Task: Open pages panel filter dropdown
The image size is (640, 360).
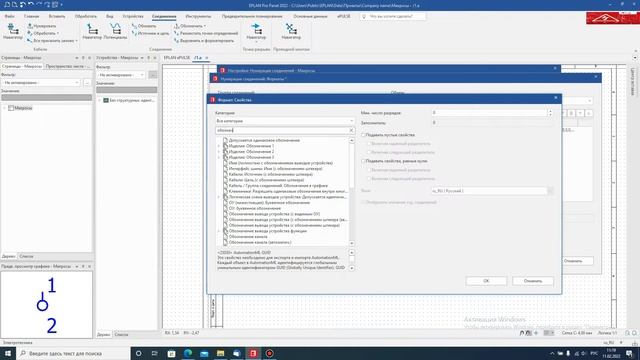Action: click(41, 82)
